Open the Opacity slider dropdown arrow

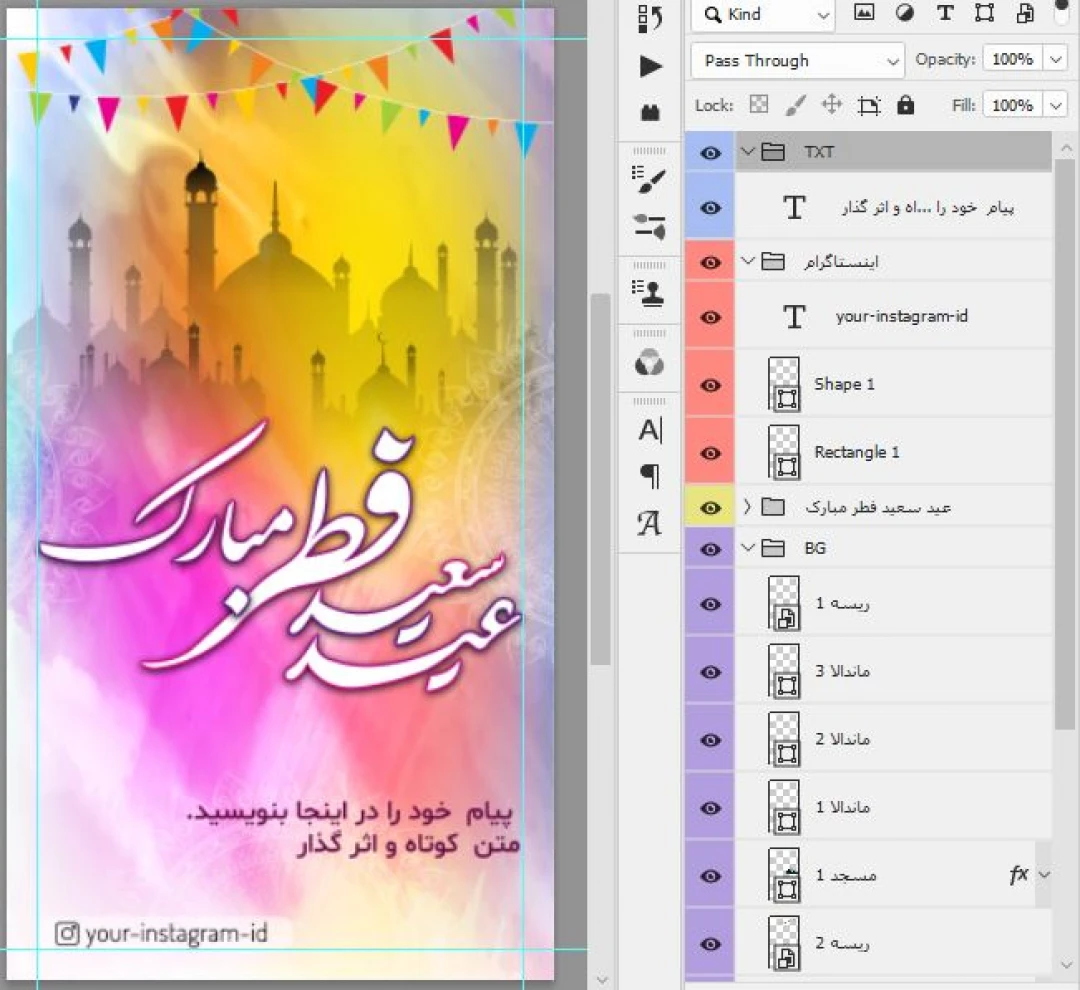pos(1056,60)
